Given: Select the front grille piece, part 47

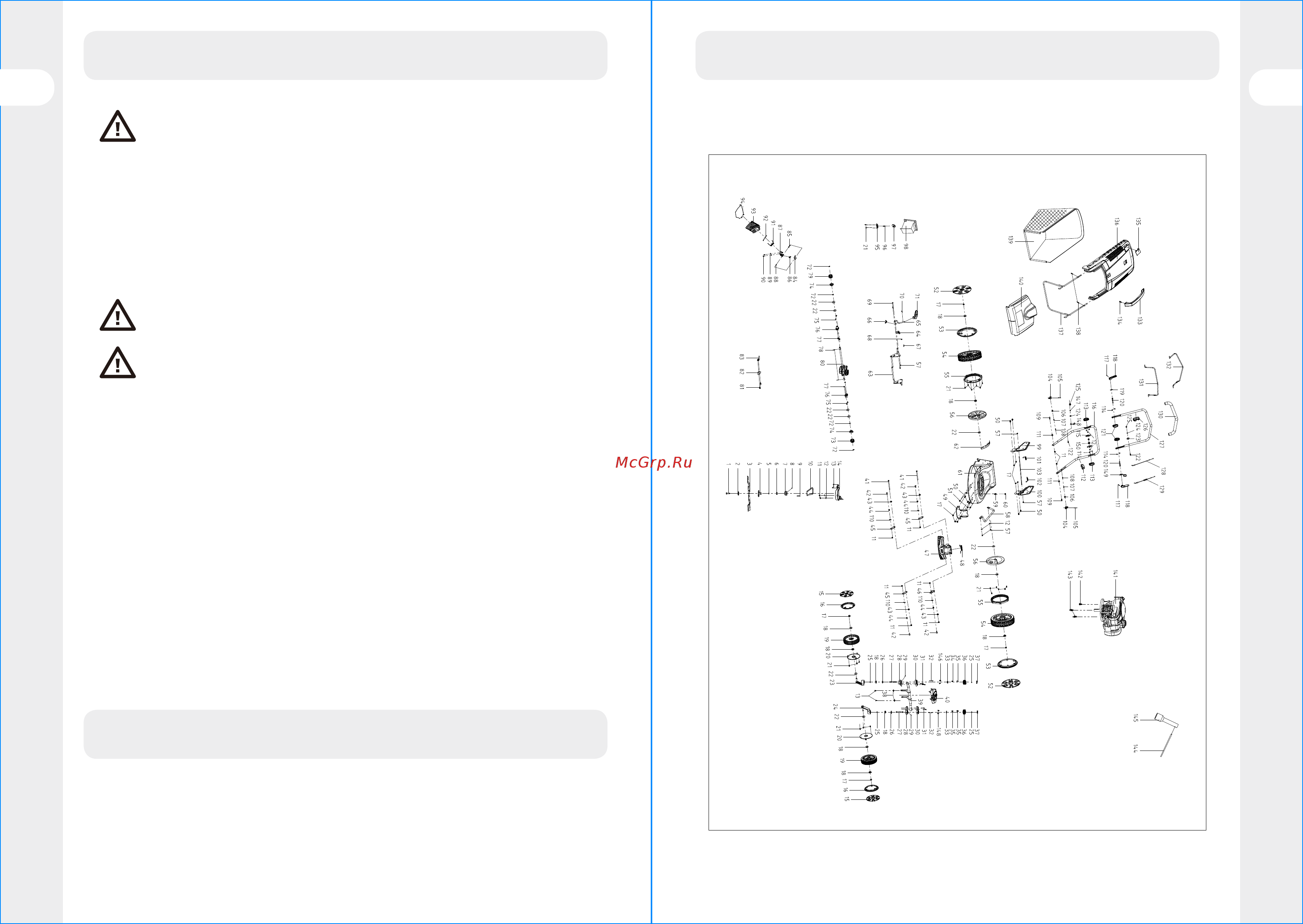Looking at the screenshot, I should pos(944,548).
